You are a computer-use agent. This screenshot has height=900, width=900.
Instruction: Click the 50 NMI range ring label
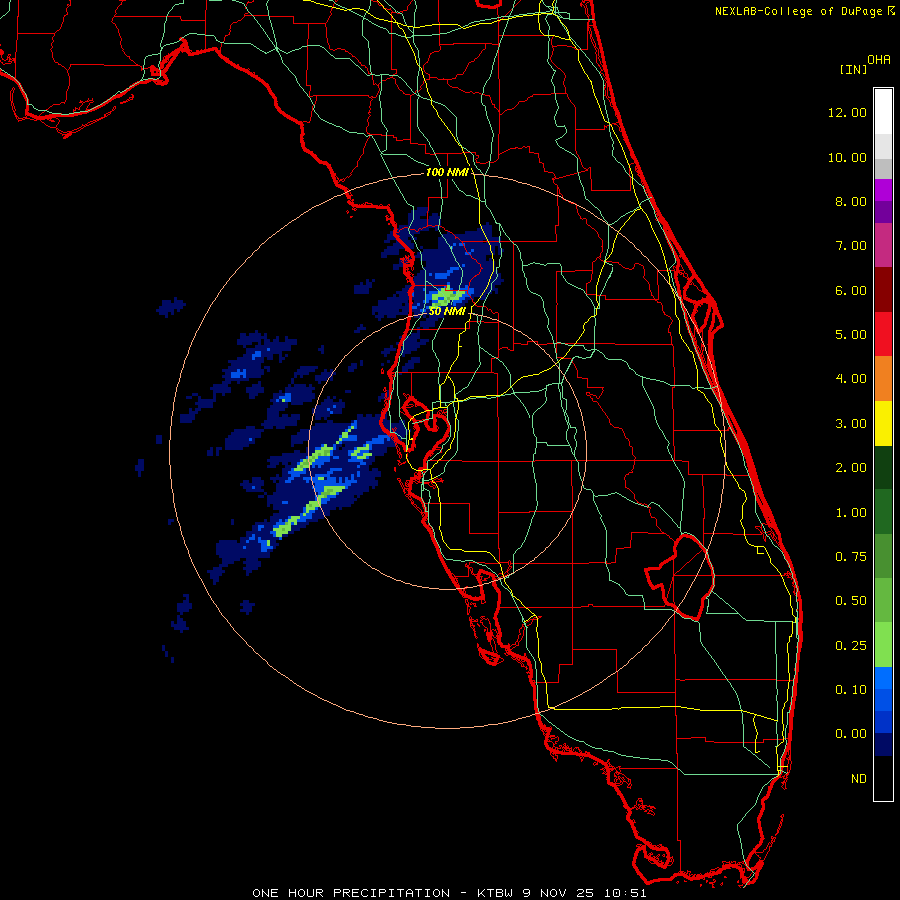tap(447, 311)
